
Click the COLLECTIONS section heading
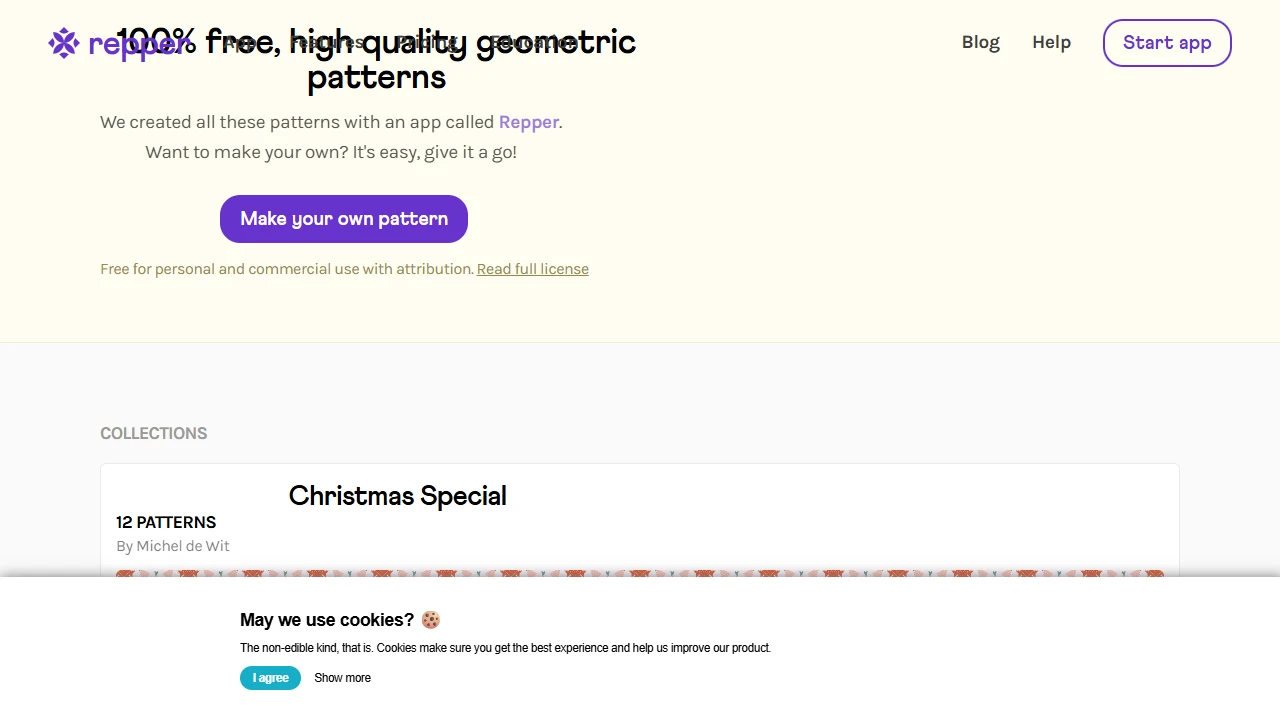click(153, 433)
